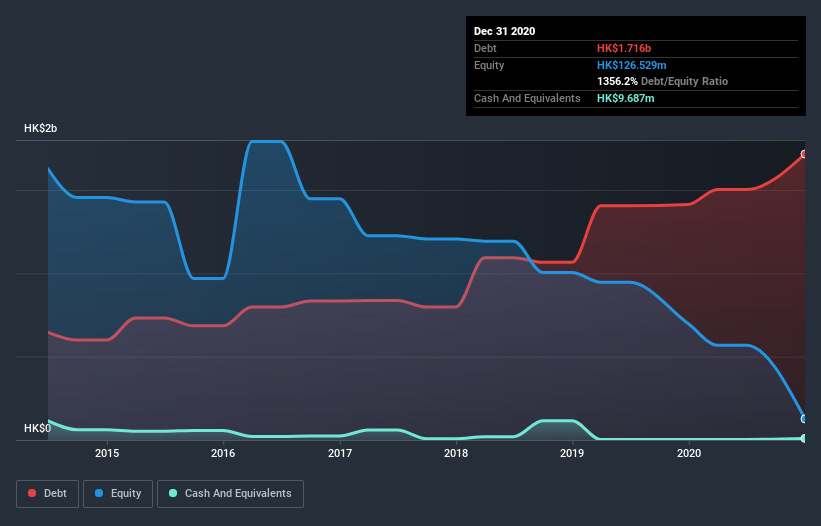The width and height of the screenshot is (821, 526).
Task: Click the red Debt legend dot
Action: point(32,493)
